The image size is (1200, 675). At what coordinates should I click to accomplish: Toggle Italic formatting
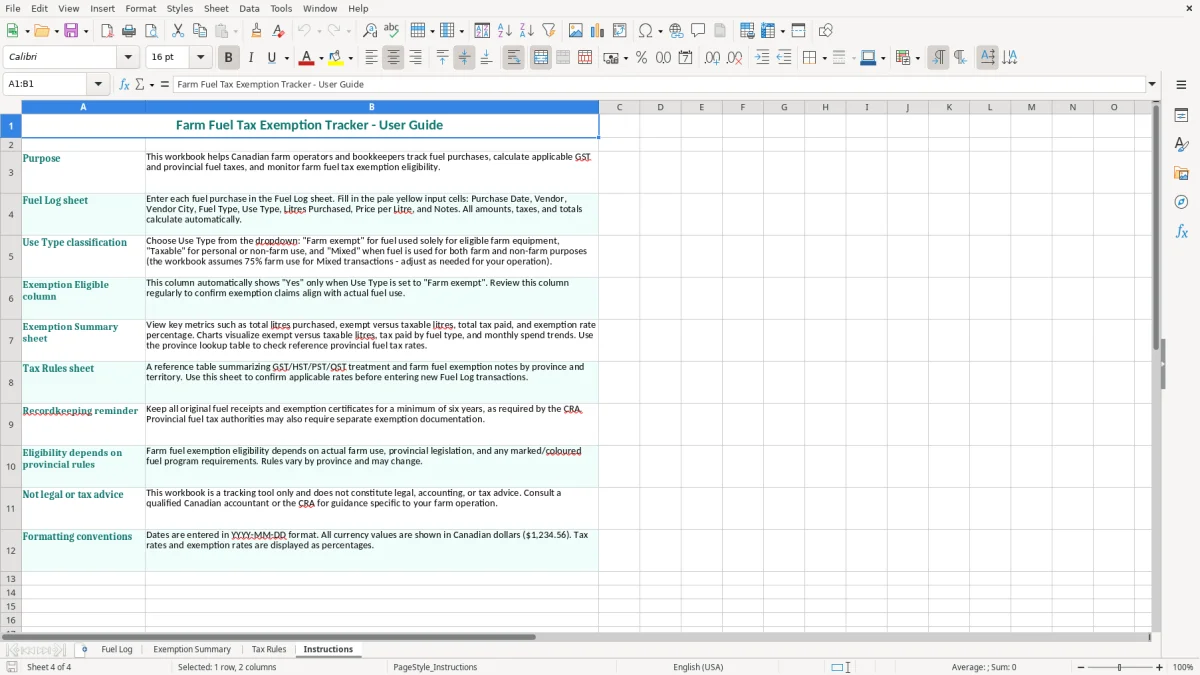(251, 58)
